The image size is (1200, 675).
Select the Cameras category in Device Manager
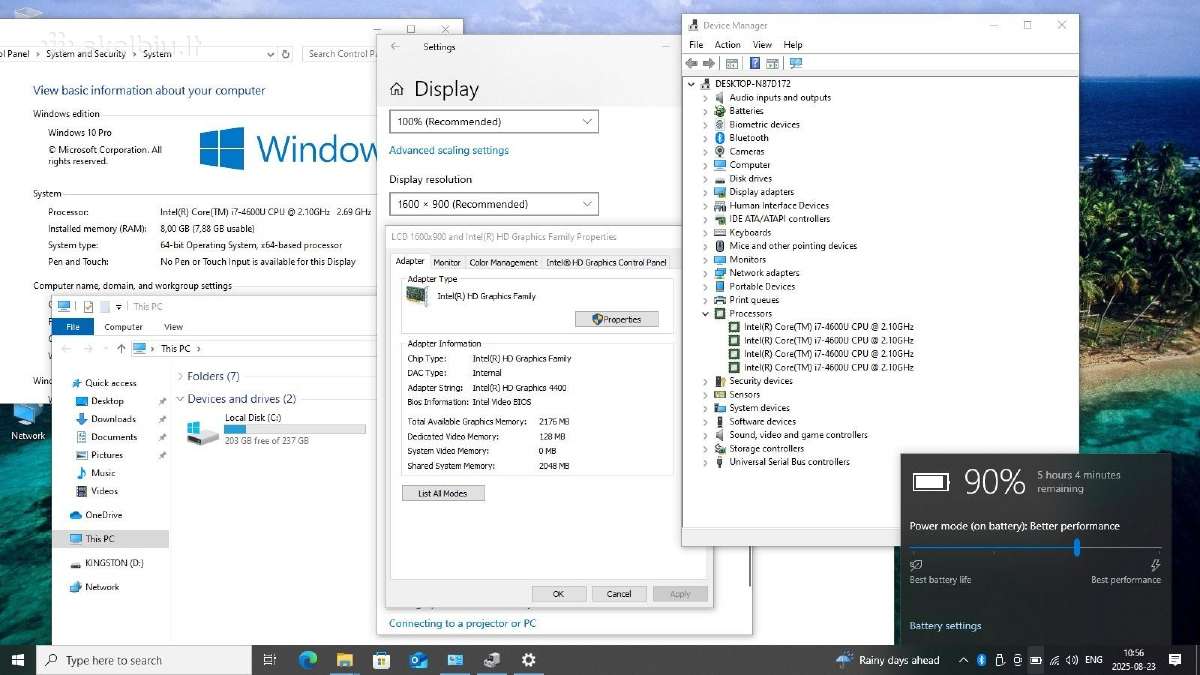click(747, 152)
